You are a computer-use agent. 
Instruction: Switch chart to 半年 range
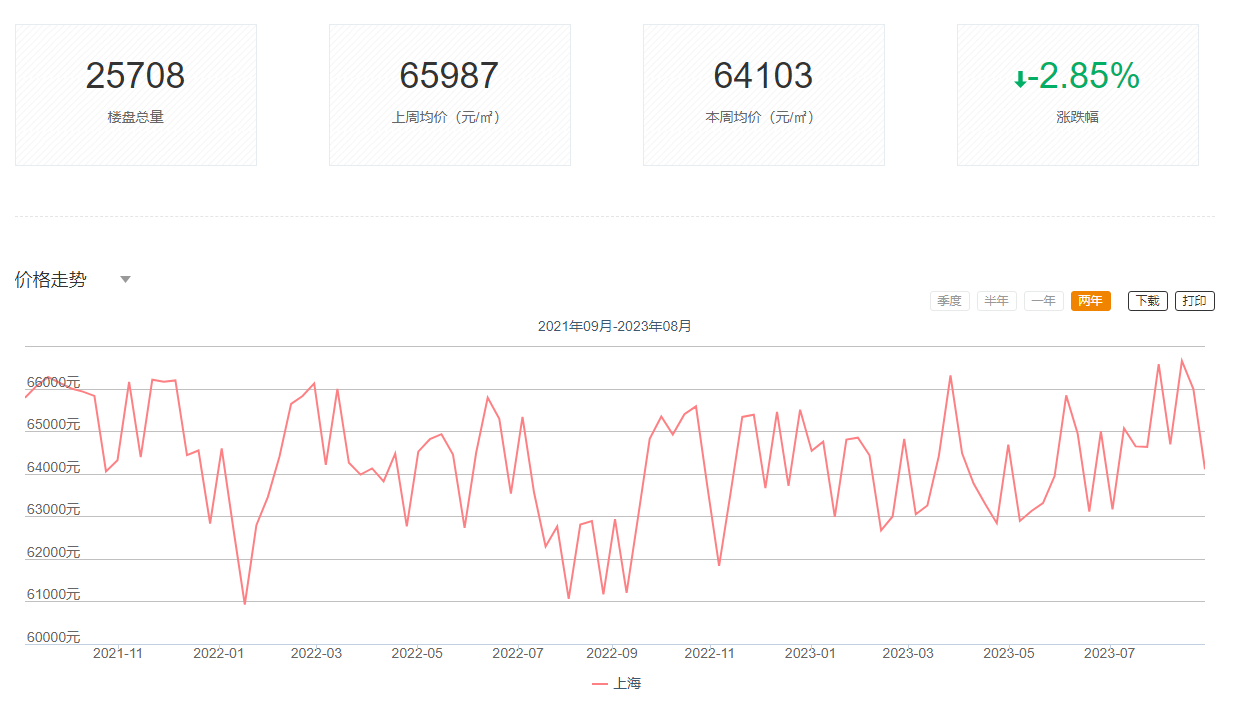[996, 301]
